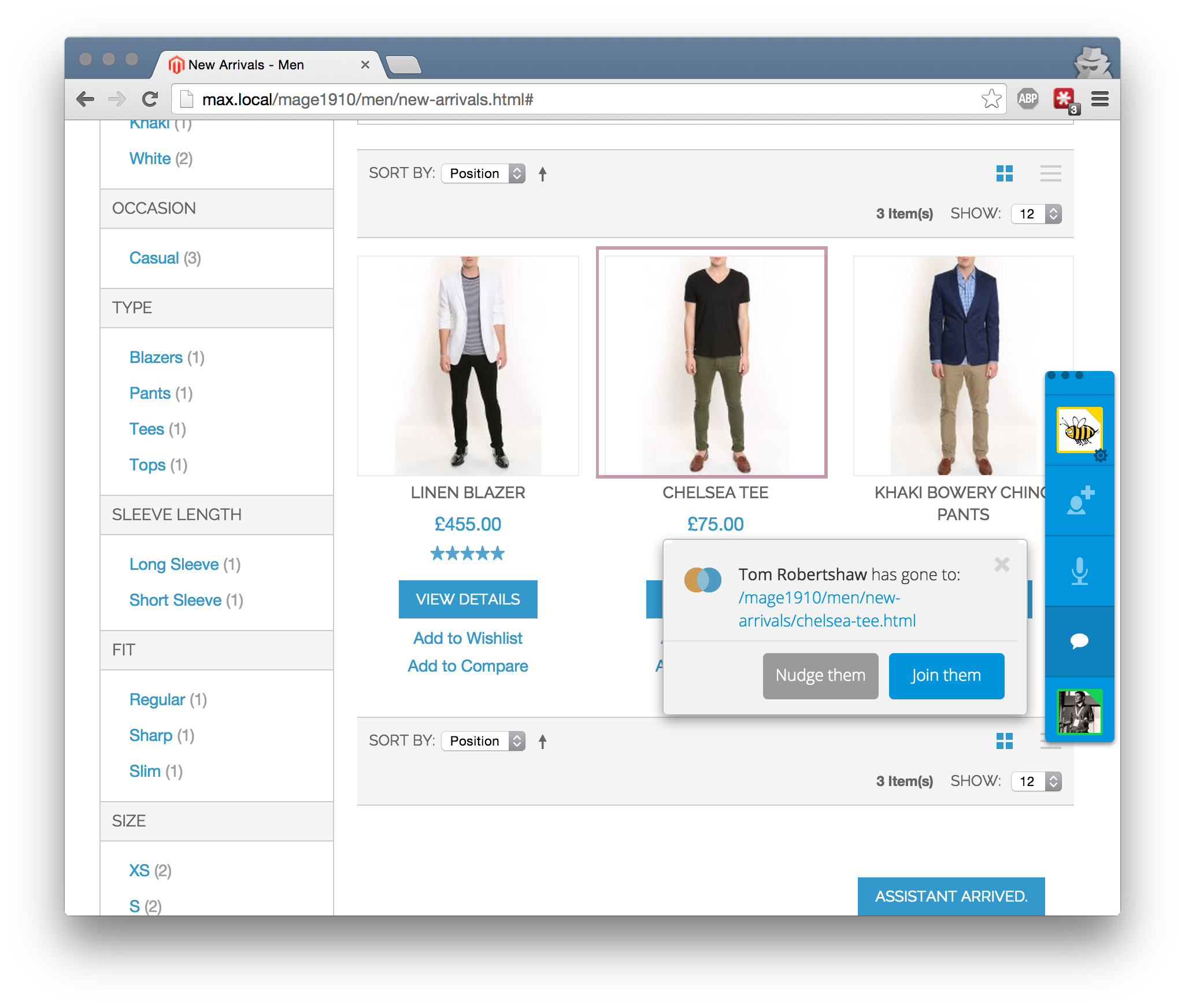Image resolution: width=1185 pixels, height=1008 pixels.
Task: Open the chat bubble icon in sidebar
Action: pos(1079,641)
